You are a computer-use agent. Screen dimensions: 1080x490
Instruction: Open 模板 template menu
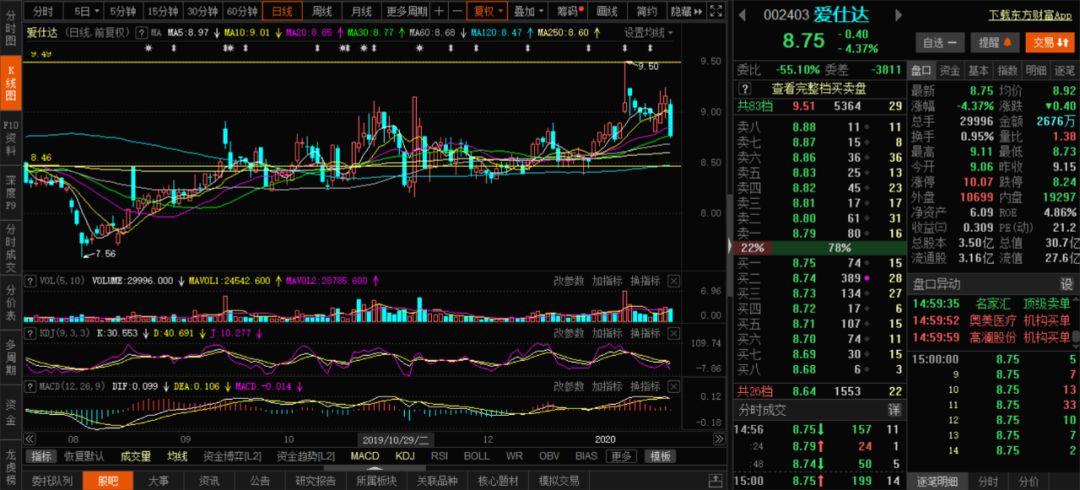click(659, 456)
